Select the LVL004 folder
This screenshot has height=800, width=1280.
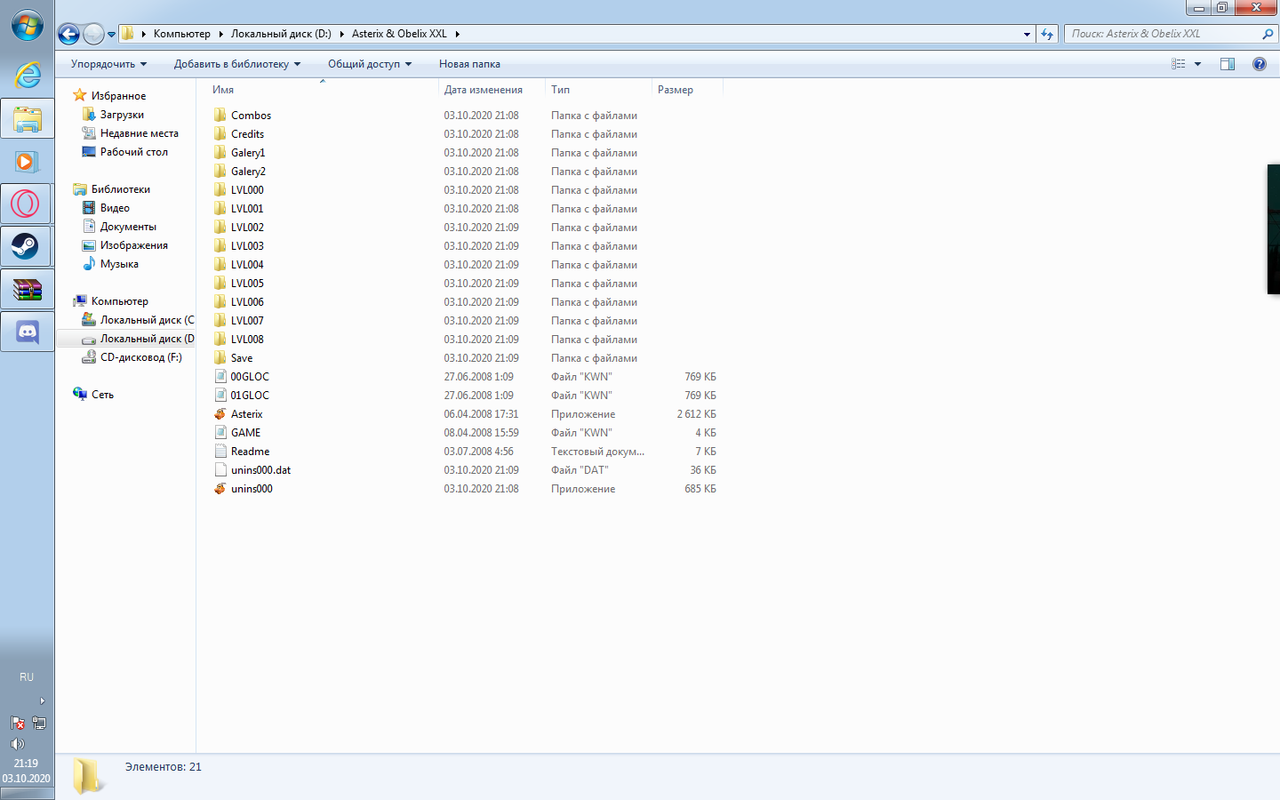pos(247,265)
